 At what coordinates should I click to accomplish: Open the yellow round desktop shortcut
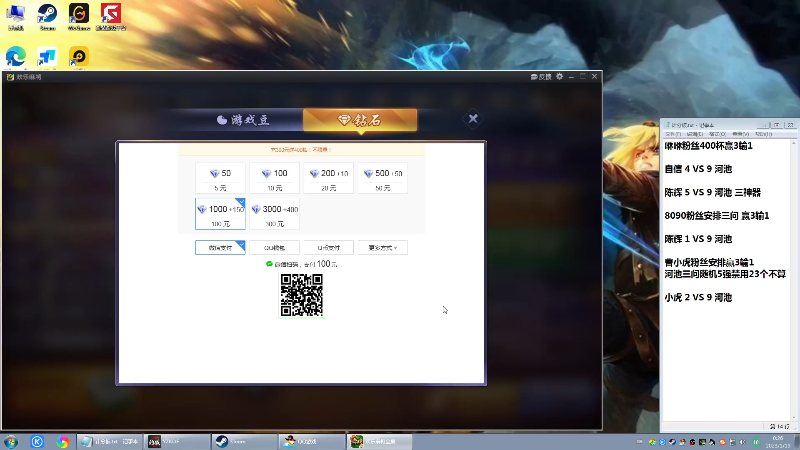coord(79,57)
